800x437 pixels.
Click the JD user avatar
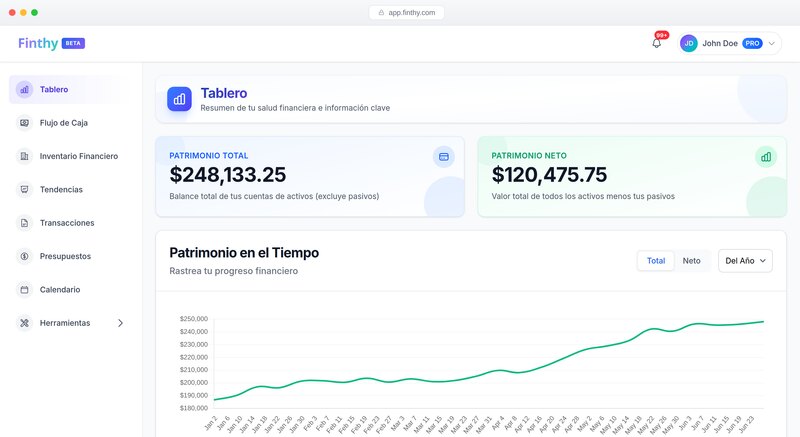pos(689,43)
